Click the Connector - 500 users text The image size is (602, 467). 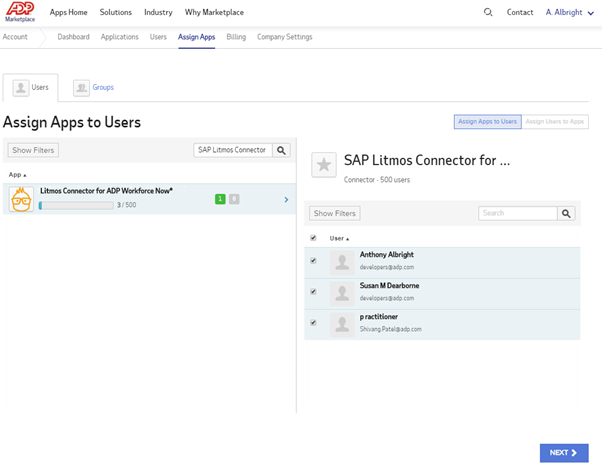[x=377, y=180]
